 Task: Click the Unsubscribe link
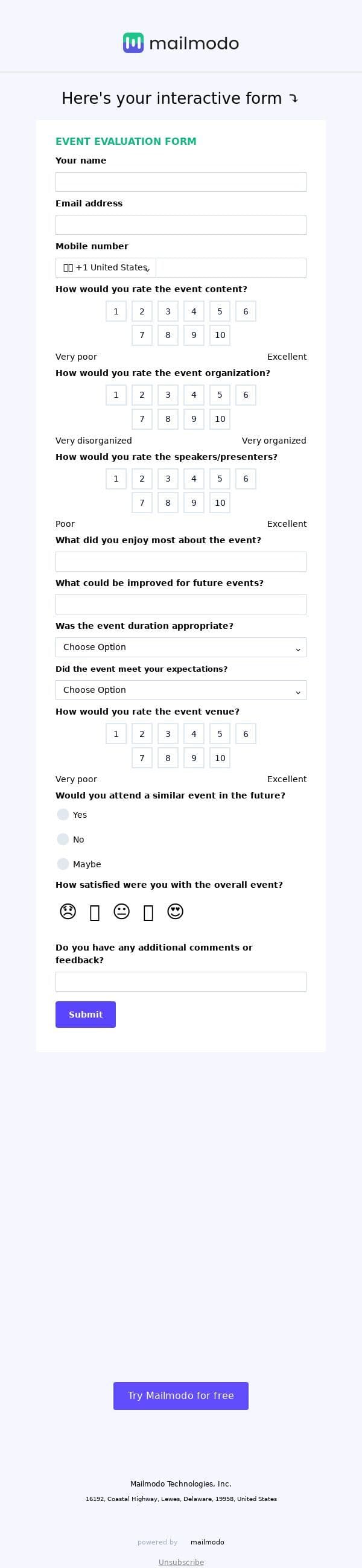click(180, 1558)
